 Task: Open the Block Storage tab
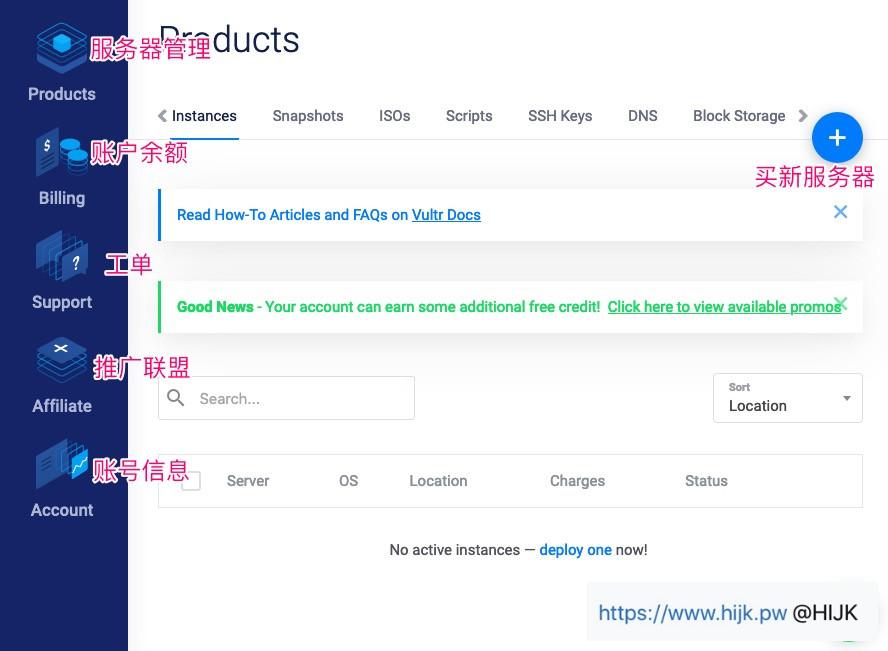click(739, 116)
